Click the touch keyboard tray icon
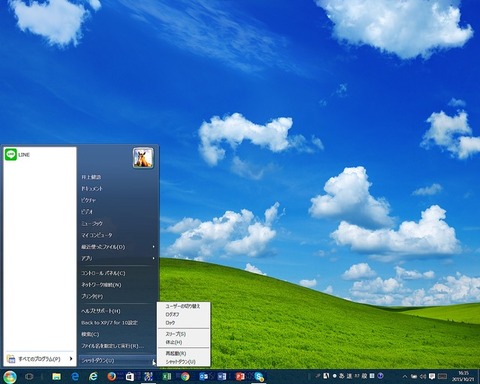This screenshot has width=480, height=384. tap(442, 377)
